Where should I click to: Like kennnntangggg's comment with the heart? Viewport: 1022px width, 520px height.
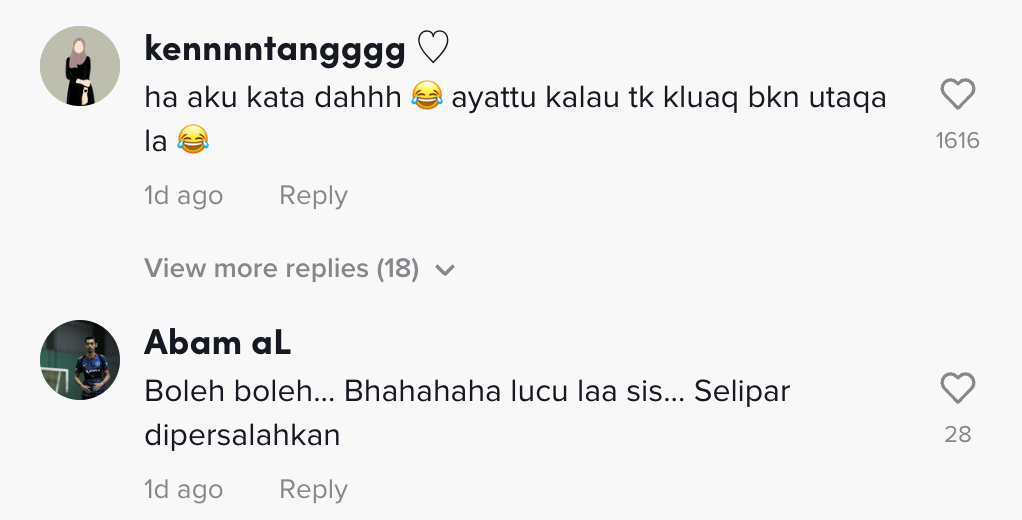point(958,96)
